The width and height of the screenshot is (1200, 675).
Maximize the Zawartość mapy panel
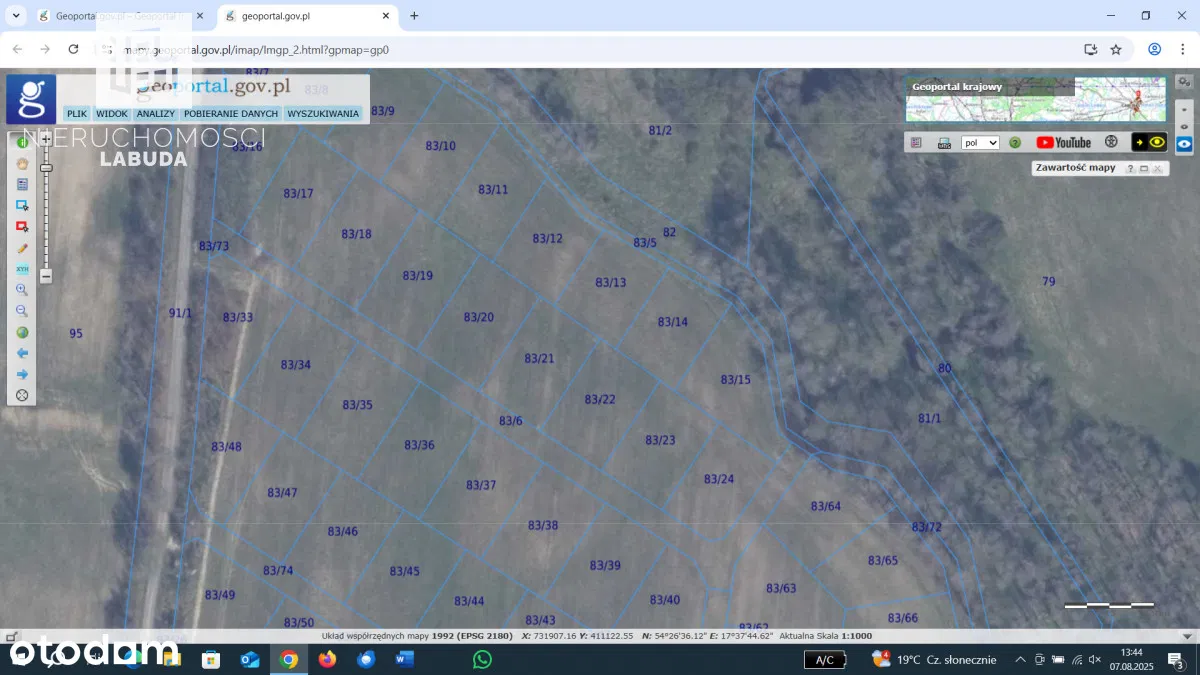(x=1144, y=169)
